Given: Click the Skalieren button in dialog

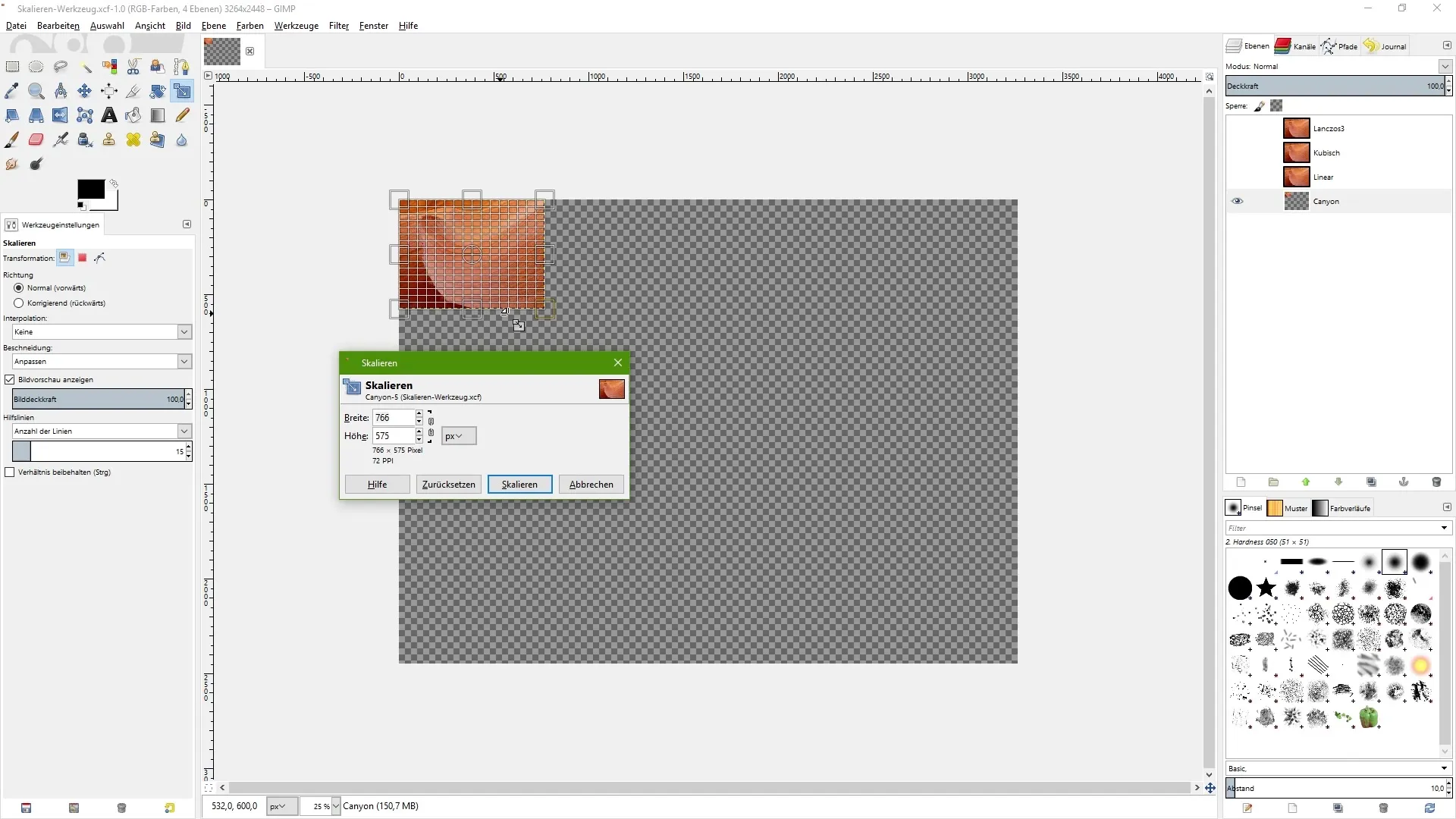Looking at the screenshot, I should point(519,485).
